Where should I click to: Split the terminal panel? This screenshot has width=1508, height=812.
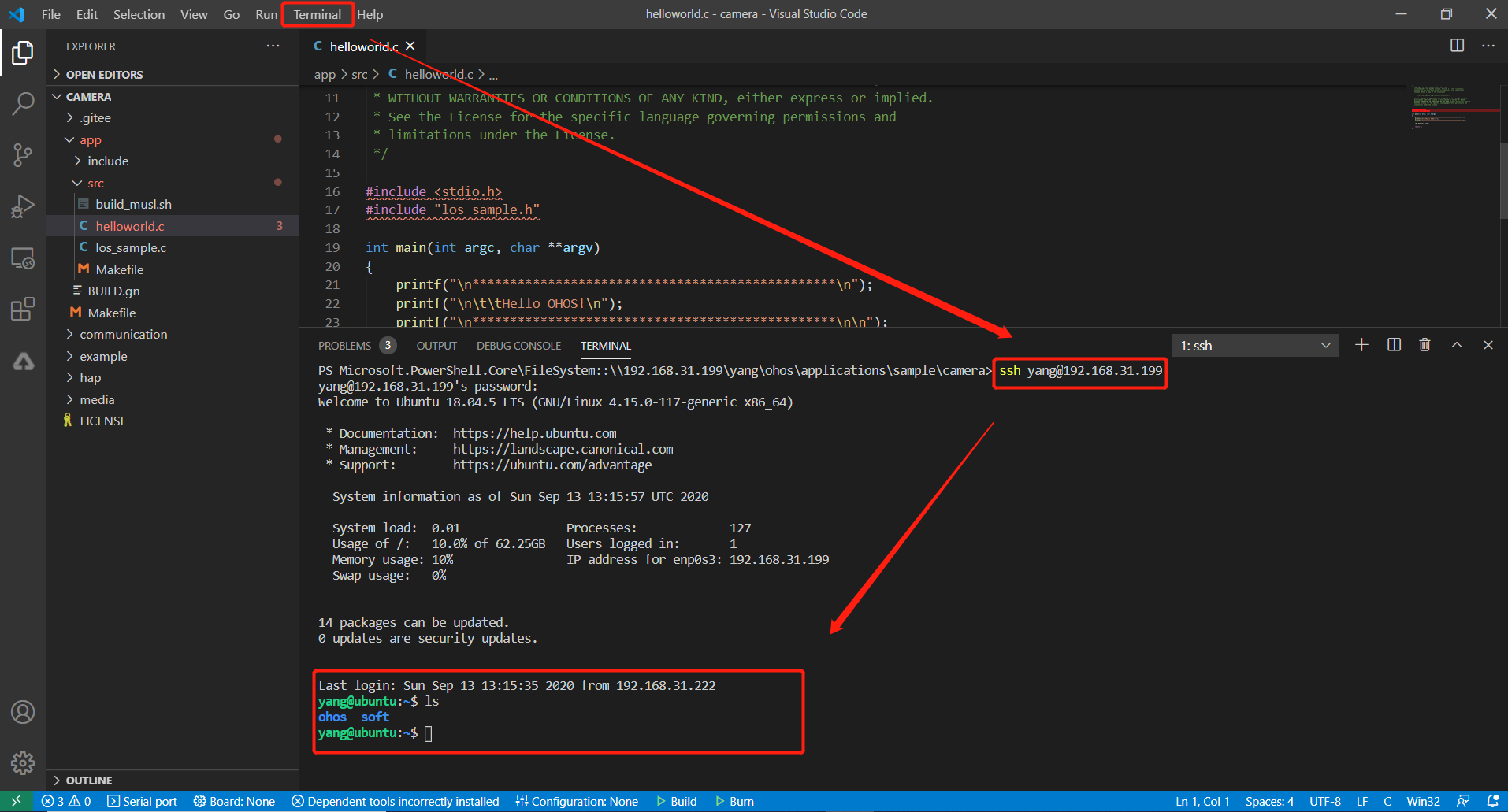click(x=1394, y=345)
